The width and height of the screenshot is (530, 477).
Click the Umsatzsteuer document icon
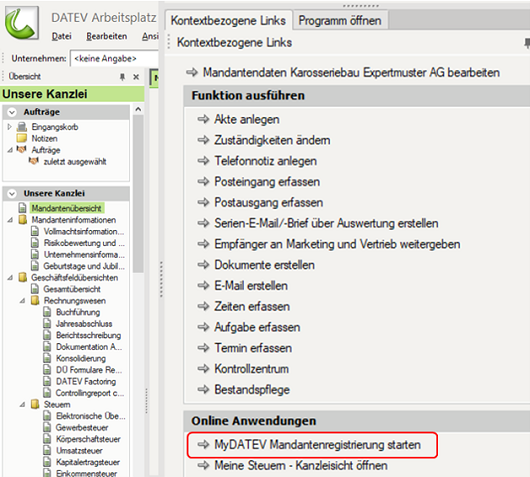[47, 450]
